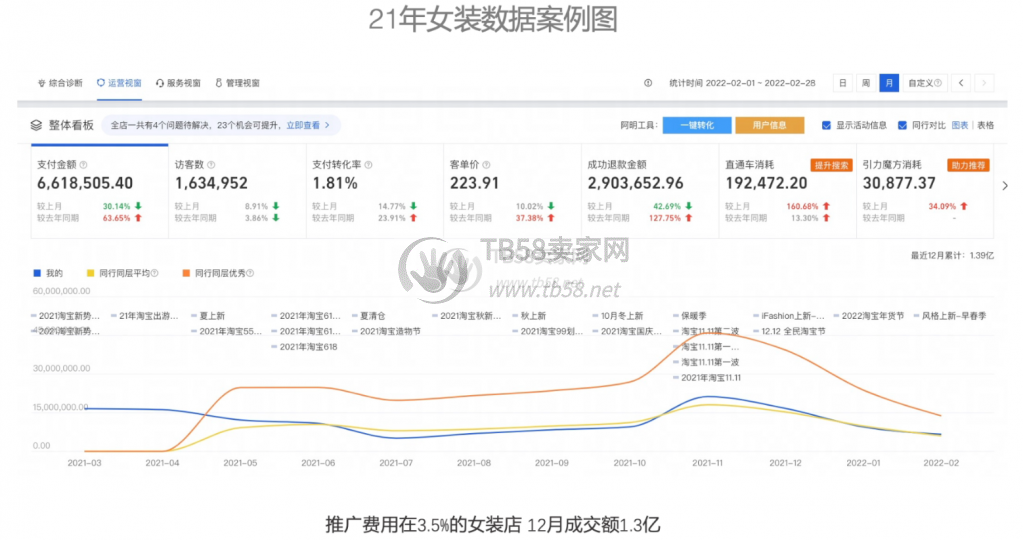This screenshot has width=1023, height=540.
Task: Click help icon next to 客单价
Action: click(x=486, y=165)
